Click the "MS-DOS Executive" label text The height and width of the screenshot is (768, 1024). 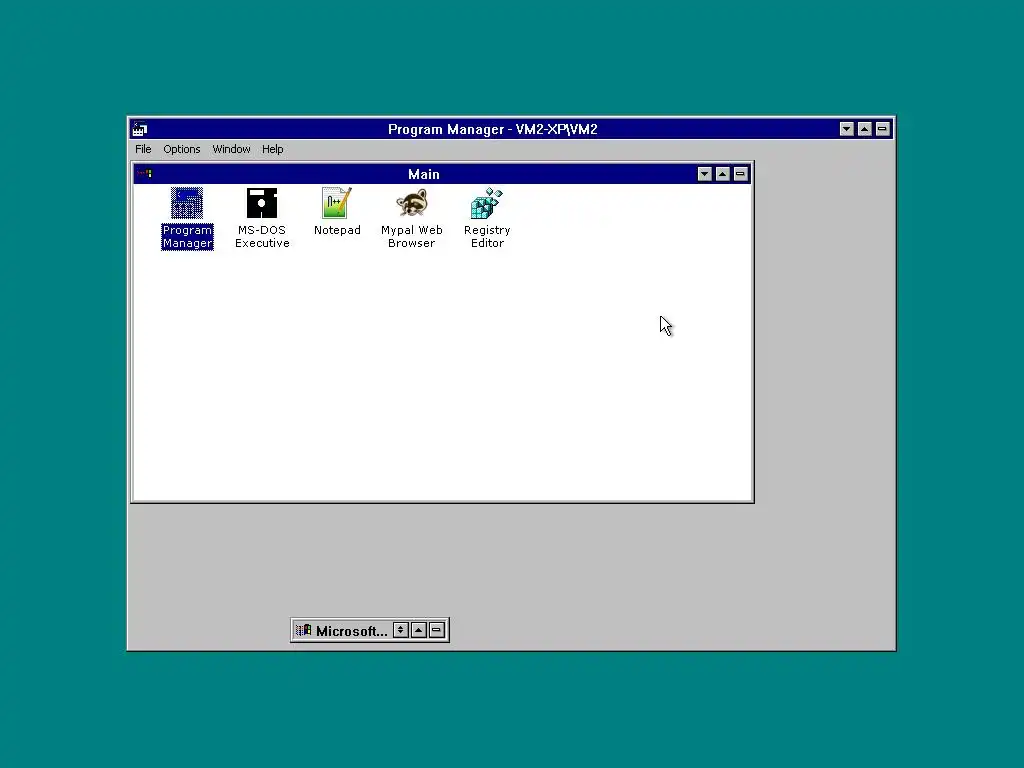pyautogui.click(x=262, y=236)
